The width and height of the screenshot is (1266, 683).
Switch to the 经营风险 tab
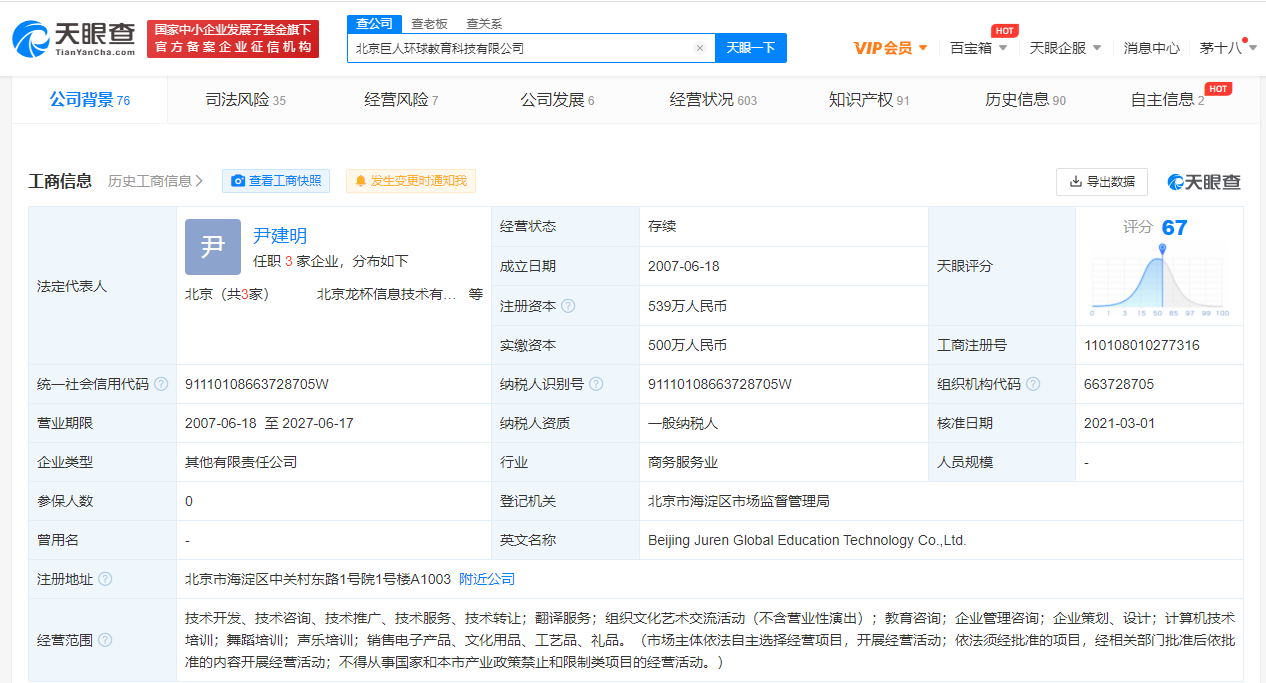click(x=401, y=100)
